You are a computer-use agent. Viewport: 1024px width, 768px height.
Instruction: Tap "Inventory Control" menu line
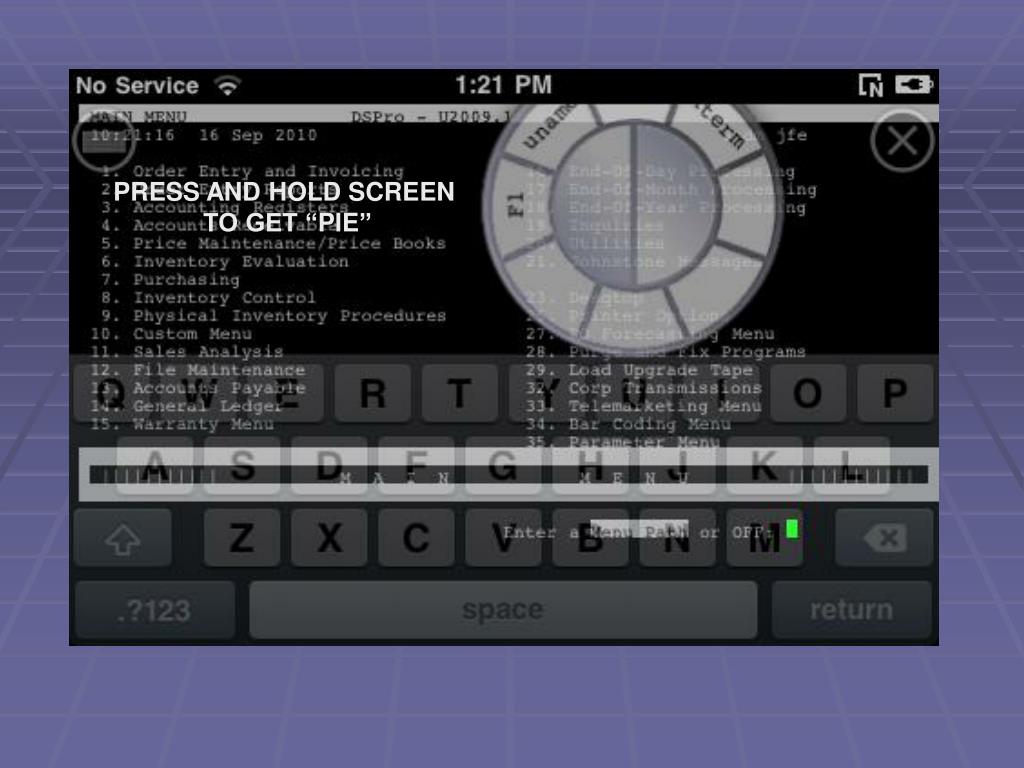tap(209, 298)
